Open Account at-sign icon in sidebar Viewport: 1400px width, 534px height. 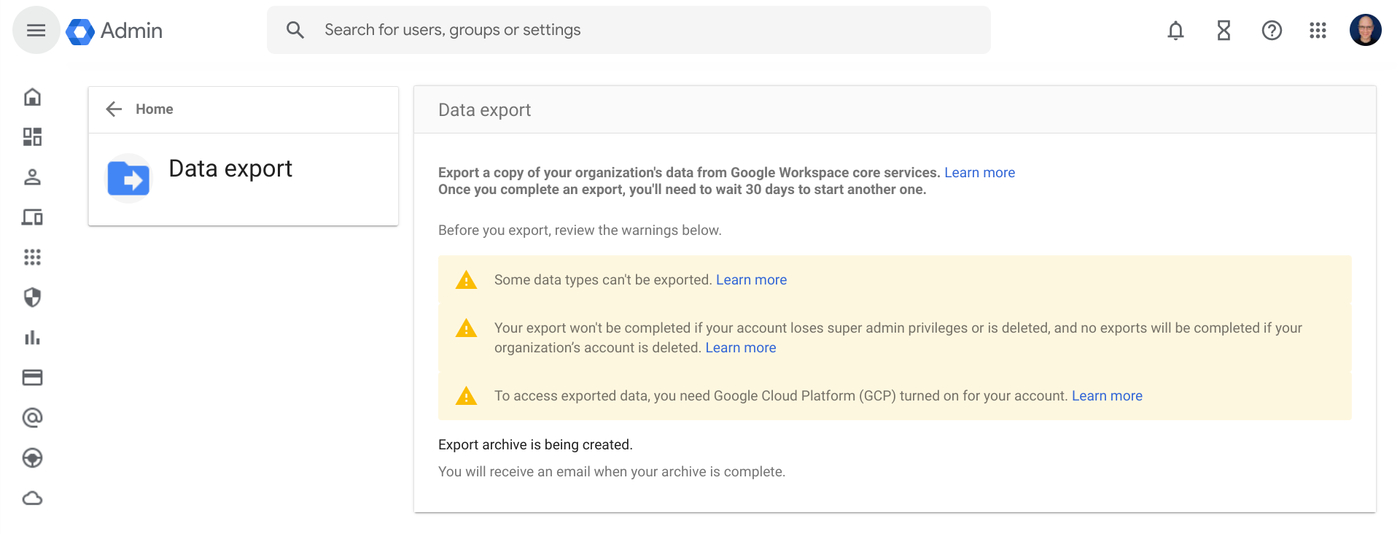click(x=33, y=417)
